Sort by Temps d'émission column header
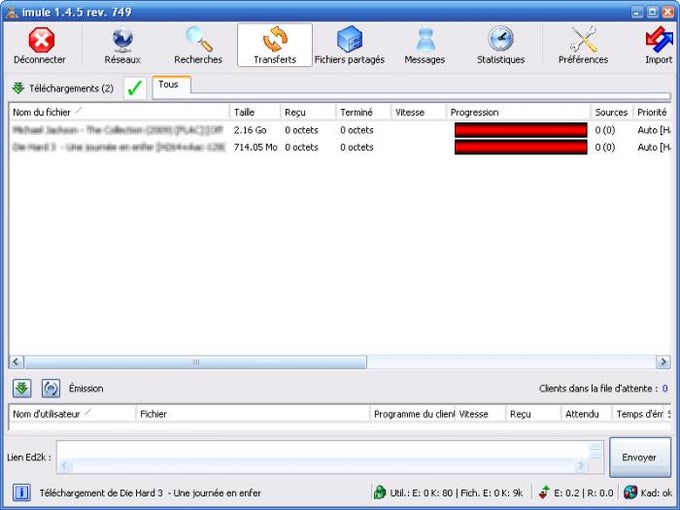 [x=638, y=414]
